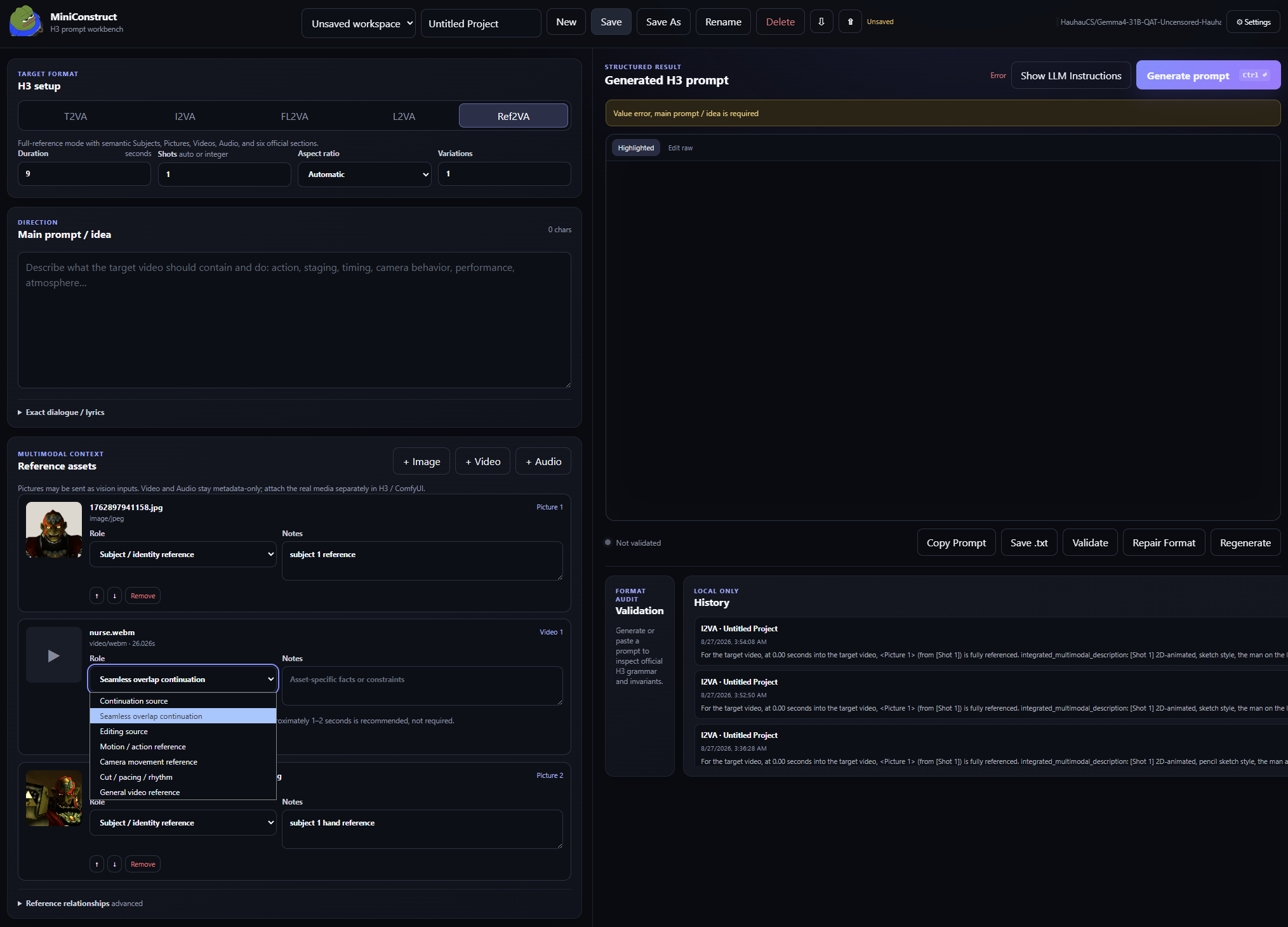Choose Editing source role option
This screenshot has height=927, width=1288.
click(183, 732)
